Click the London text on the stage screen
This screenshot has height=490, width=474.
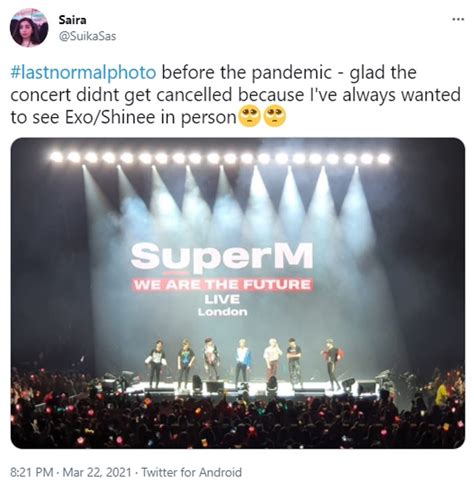[223, 312]
